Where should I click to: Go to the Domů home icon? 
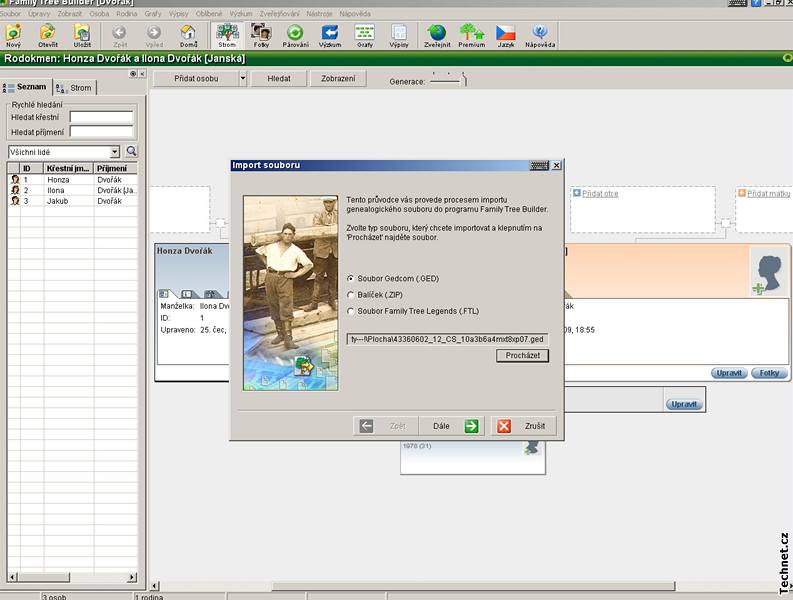pyautogui.click(x=188, y=34)
